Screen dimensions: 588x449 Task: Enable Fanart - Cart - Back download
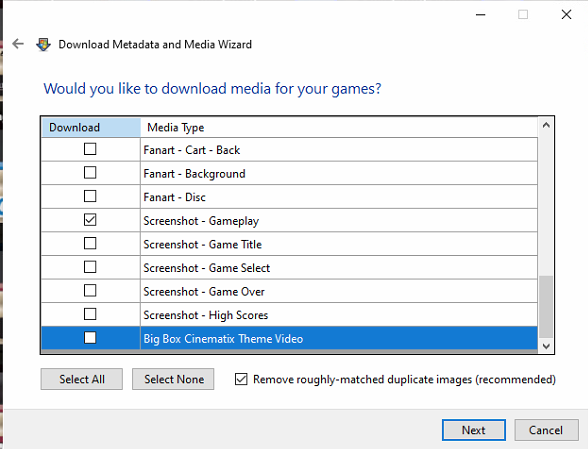[90, 149]
